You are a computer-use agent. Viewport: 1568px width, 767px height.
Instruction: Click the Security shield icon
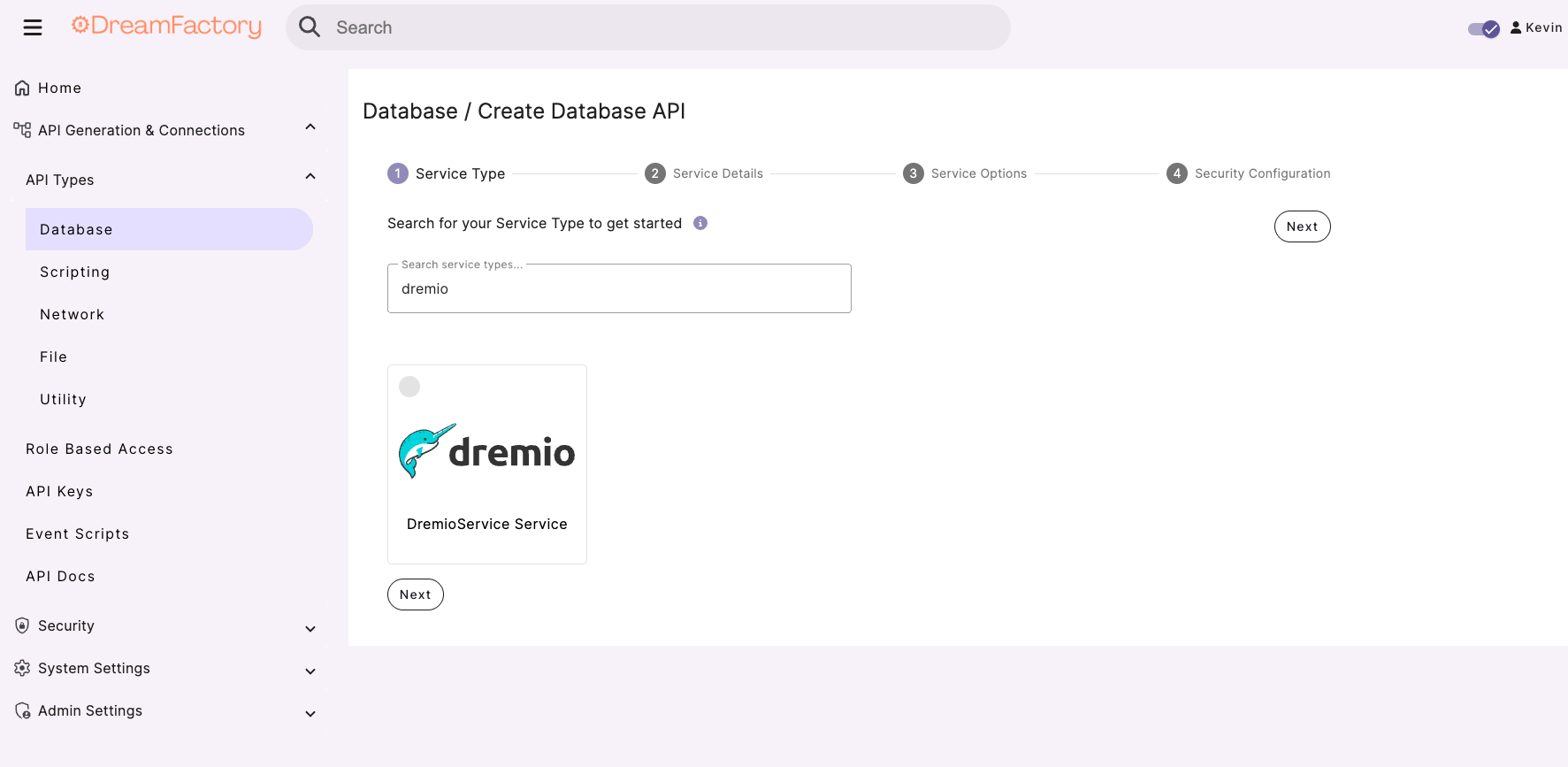(22, 625)
